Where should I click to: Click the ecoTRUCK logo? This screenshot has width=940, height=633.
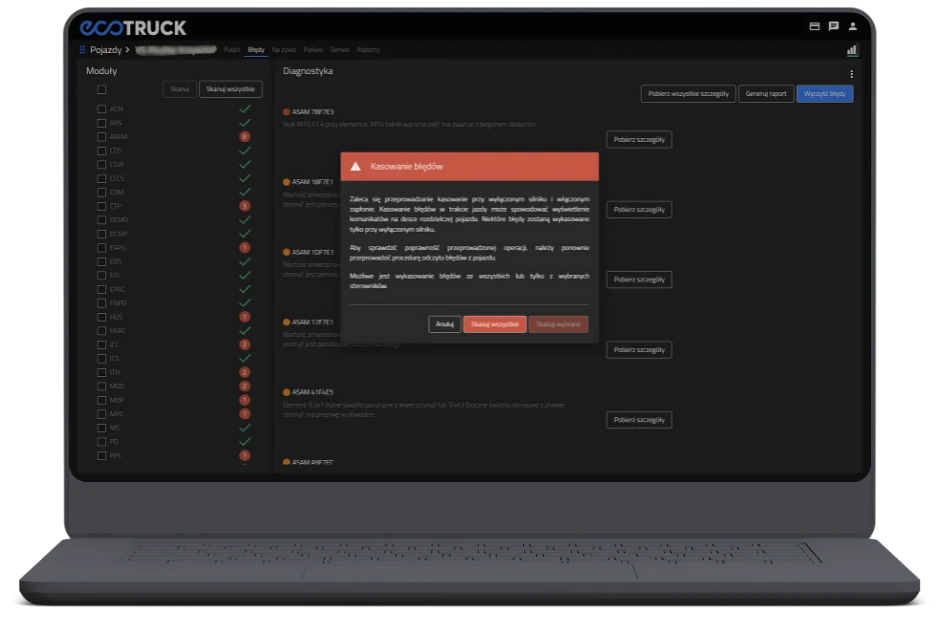(x=133, y=28)
